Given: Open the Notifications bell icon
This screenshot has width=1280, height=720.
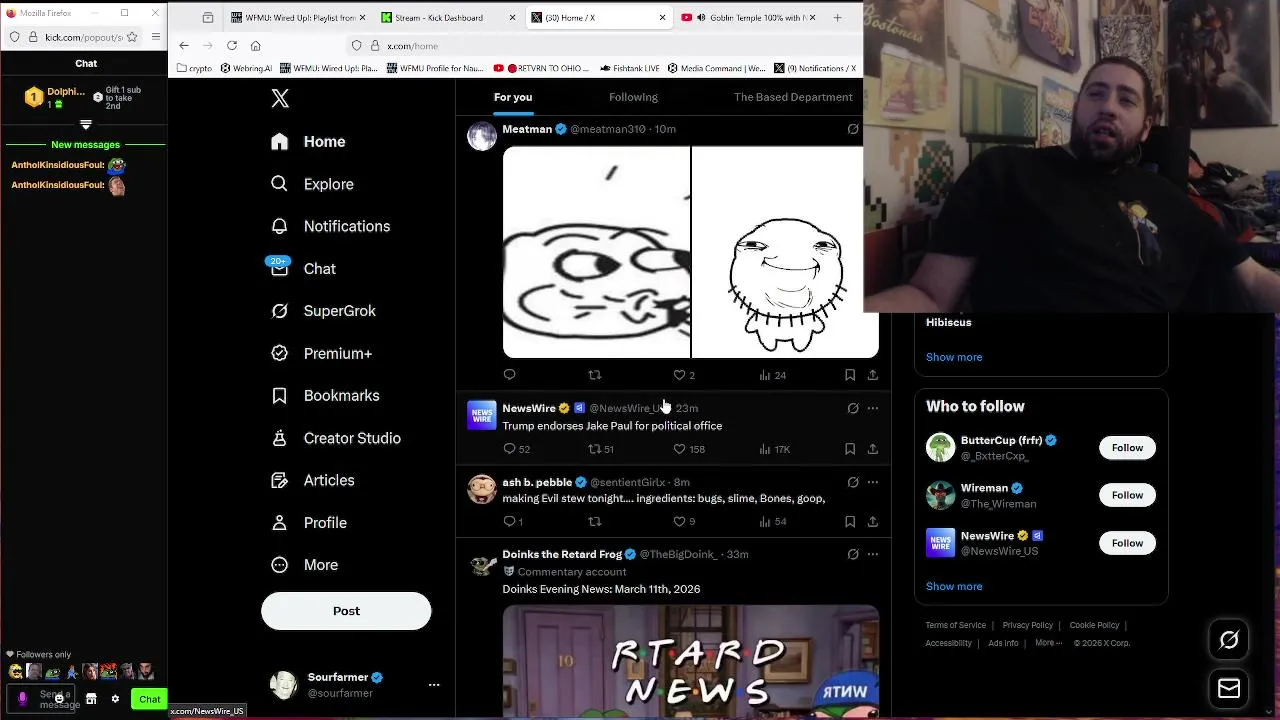Looking at the screenshot, I should [x=280, y=226].
